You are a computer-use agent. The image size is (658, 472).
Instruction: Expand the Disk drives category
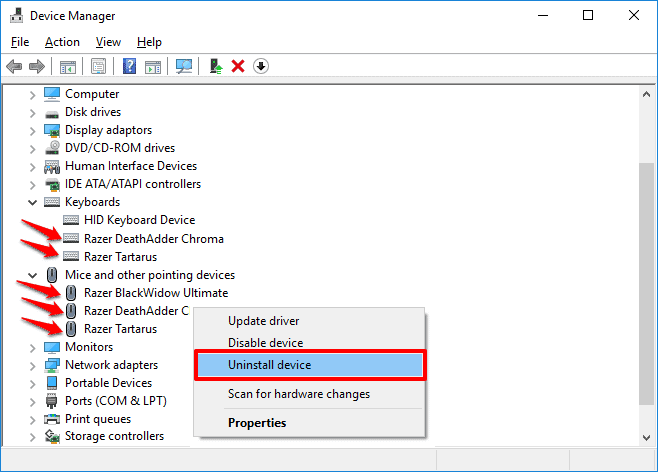pyautogui.click(x=32, y=113)
